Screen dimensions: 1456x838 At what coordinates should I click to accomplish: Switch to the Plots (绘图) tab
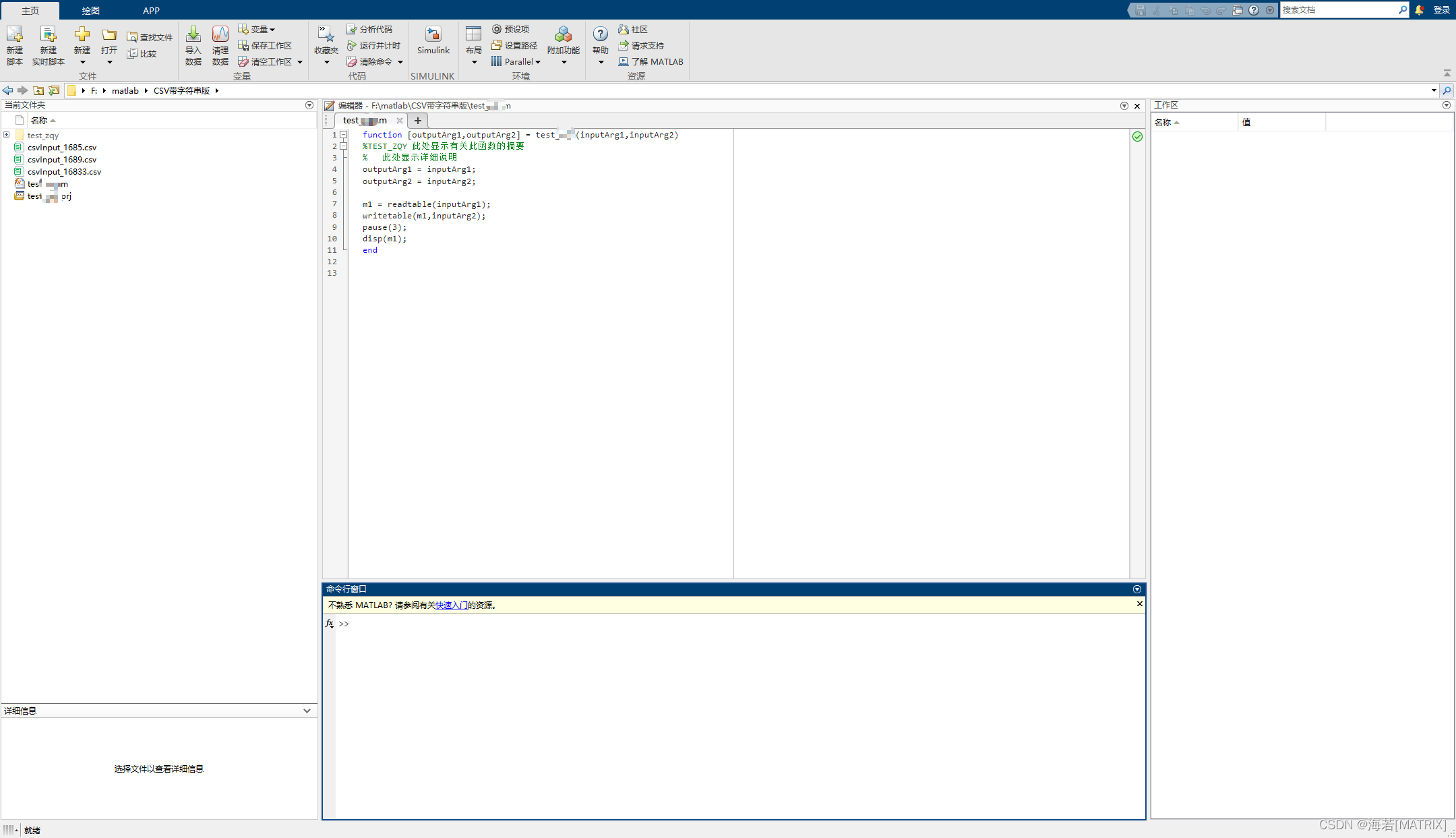click(90, 10)
